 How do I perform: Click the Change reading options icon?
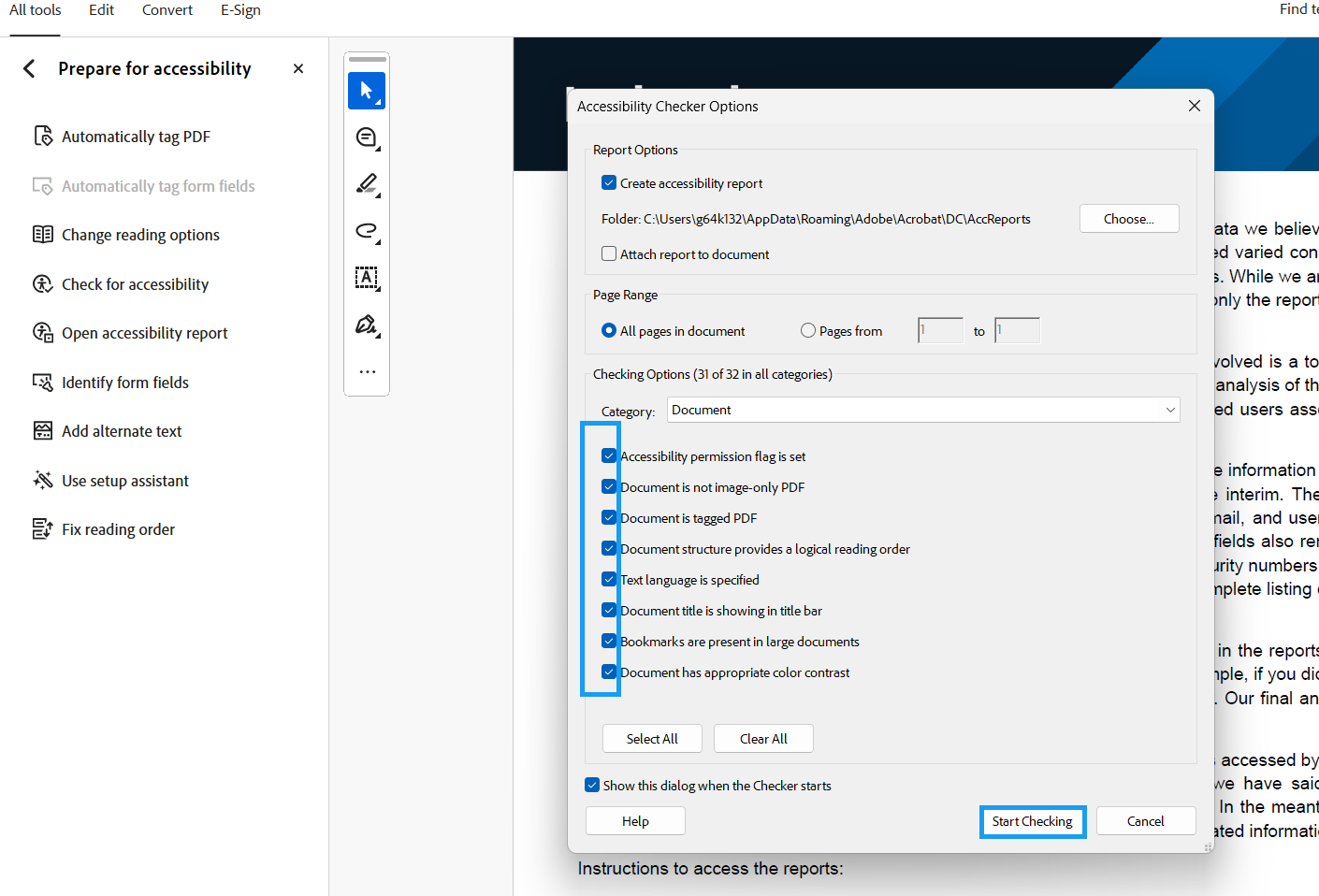(x=43, y=235)
